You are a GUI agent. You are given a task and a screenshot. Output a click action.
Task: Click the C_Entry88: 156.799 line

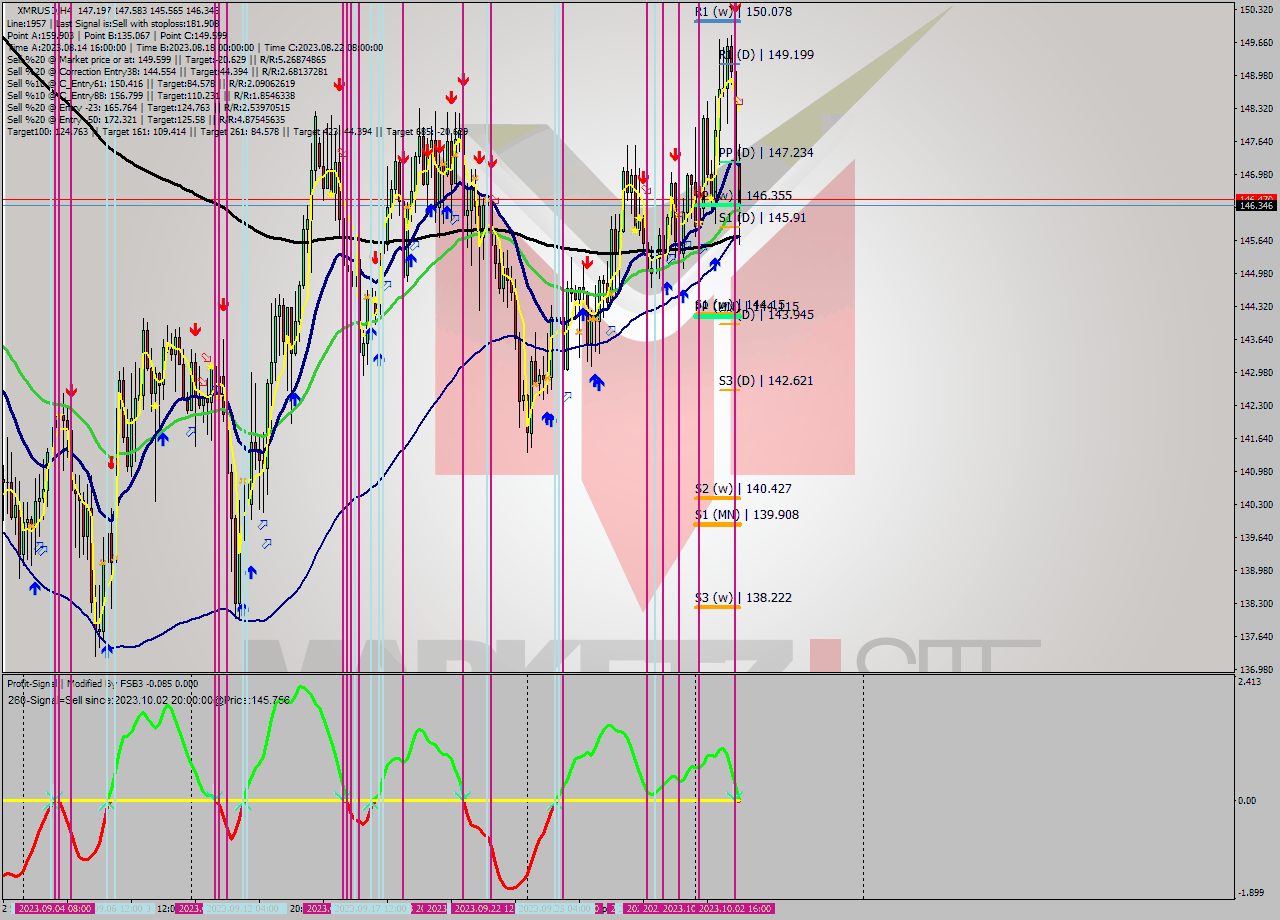click(151, 95)
